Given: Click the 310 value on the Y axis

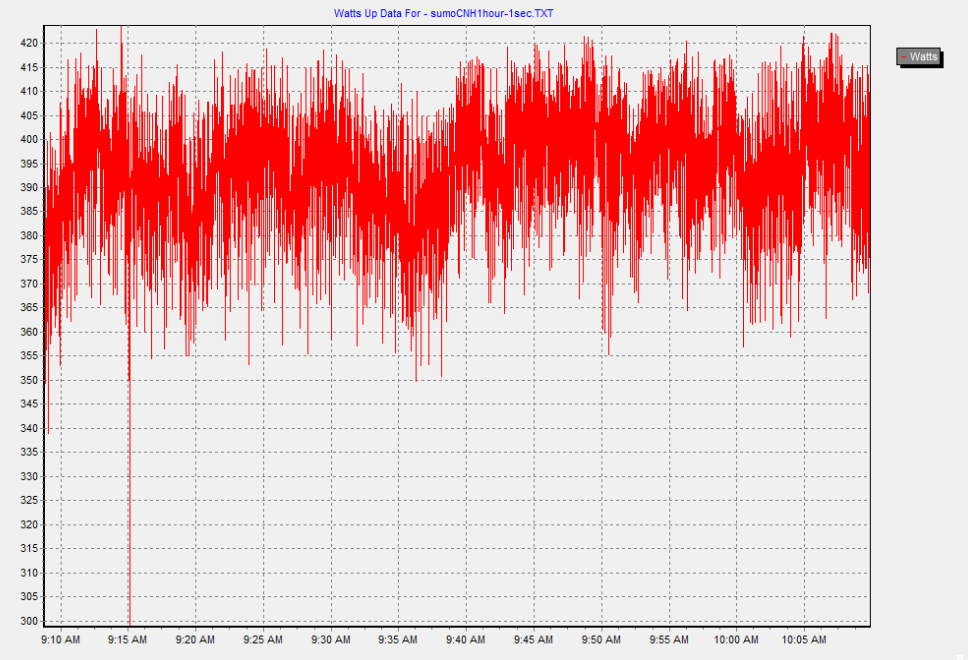Looking at the screenshot, I should pyautogui.click(x=29, y=573).
